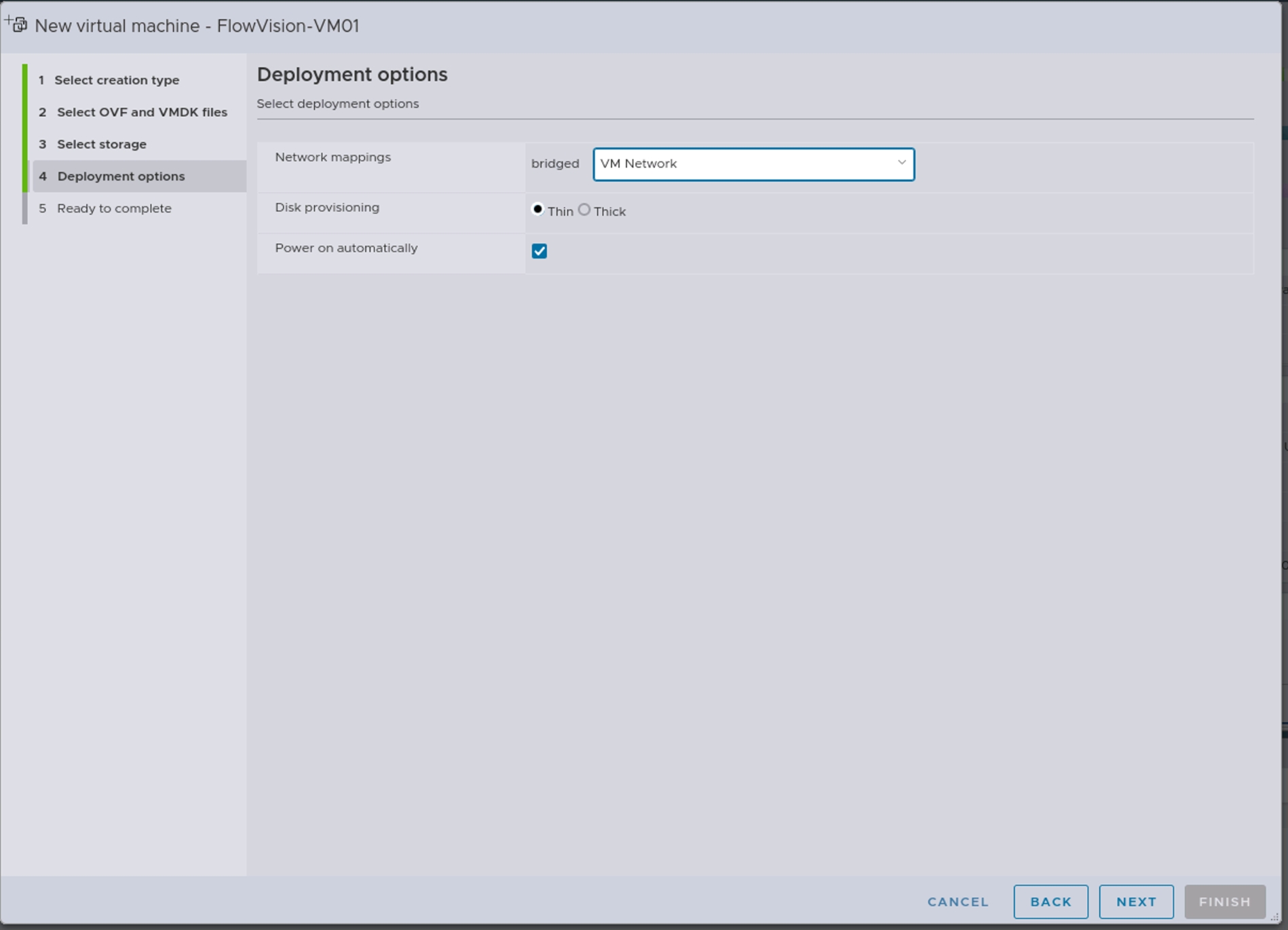1288x930 pixels.
Task: Click the Disk provisioning row label
Action: point(327,208)
